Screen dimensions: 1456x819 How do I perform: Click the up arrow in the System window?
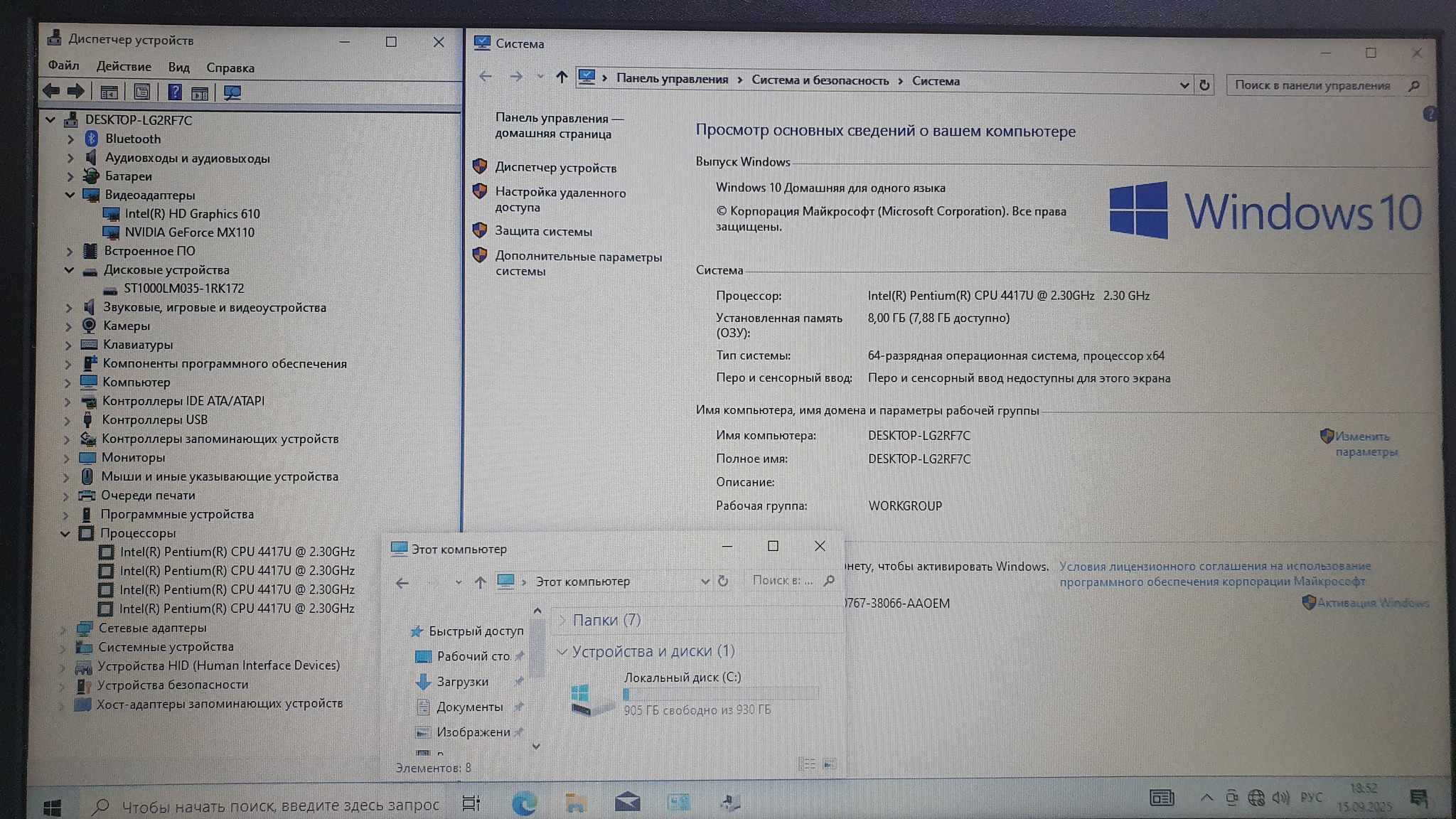click(x=562, y=77)
